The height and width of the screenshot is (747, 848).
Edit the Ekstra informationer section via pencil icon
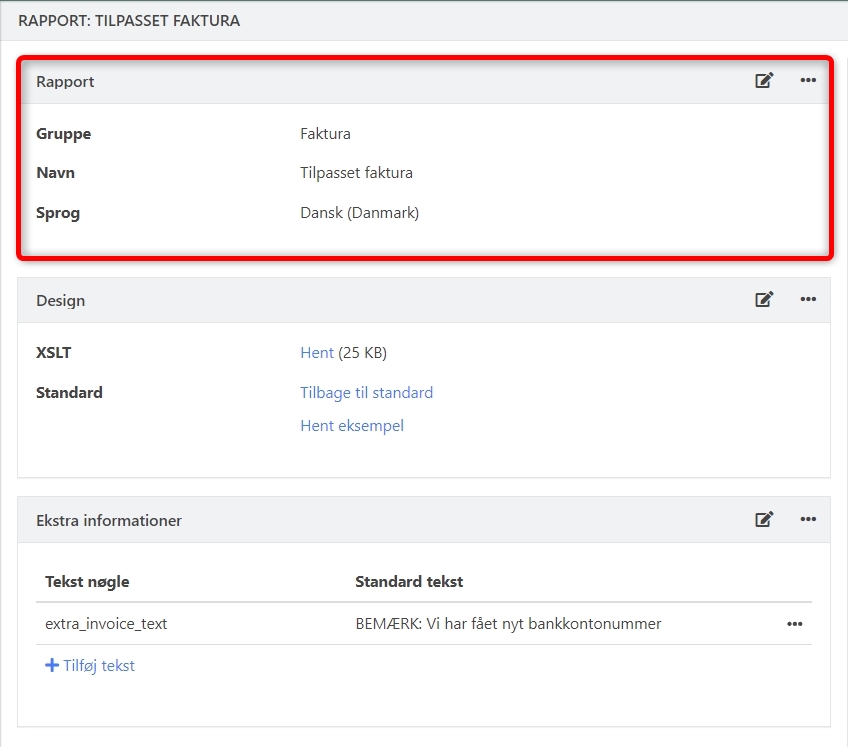pos(764,519)
